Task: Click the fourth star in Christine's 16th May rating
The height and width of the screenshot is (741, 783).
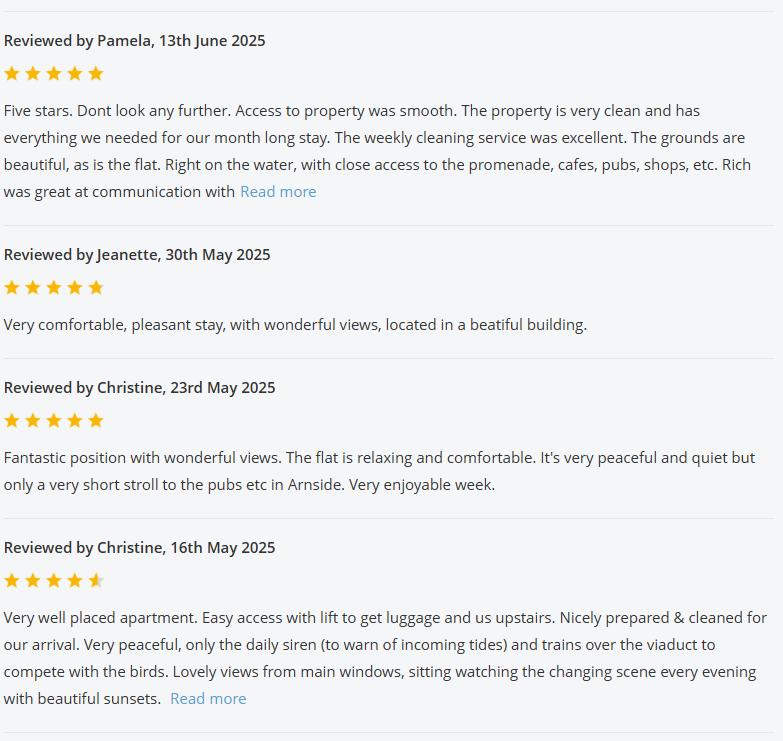Action: pyautogui.click(x=75, y=580)
